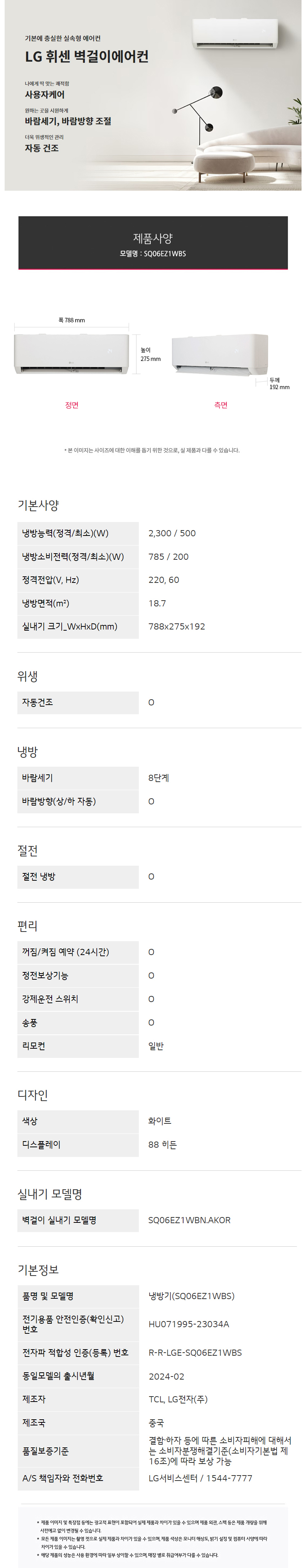Click the indoor model SQ06EZ1WBN.AKOR text

coord(189,1220)
